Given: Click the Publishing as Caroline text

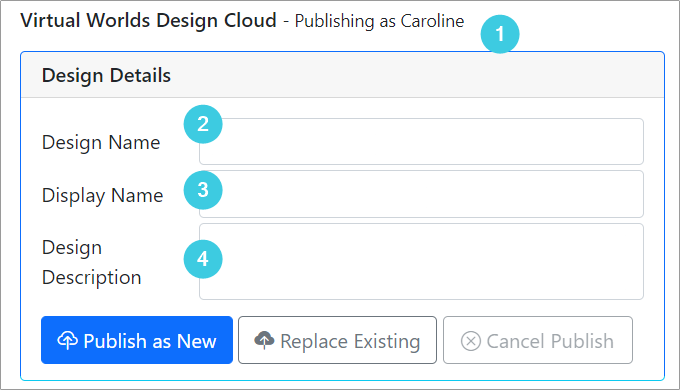Looking at the screenshot, I should click(379, 21).
